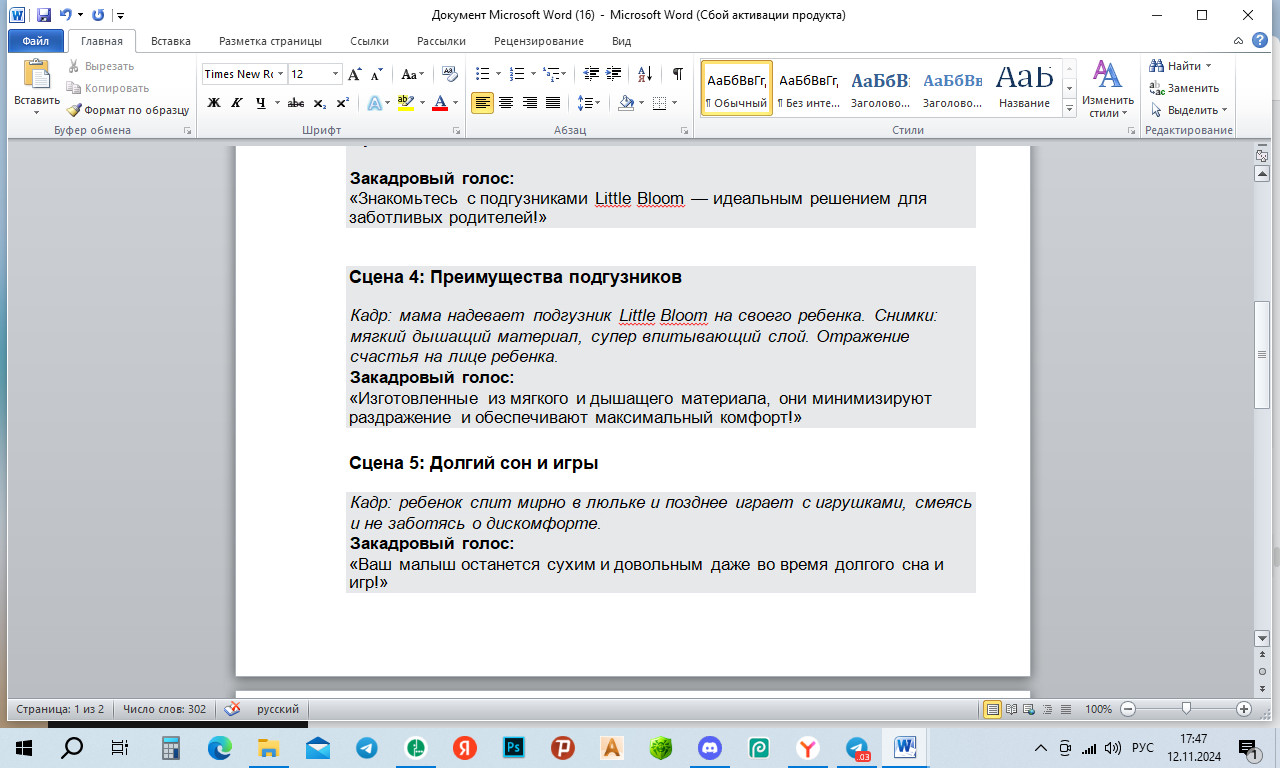
Task: Toggle bold formatting (Ж)
Action: point(213,103)
